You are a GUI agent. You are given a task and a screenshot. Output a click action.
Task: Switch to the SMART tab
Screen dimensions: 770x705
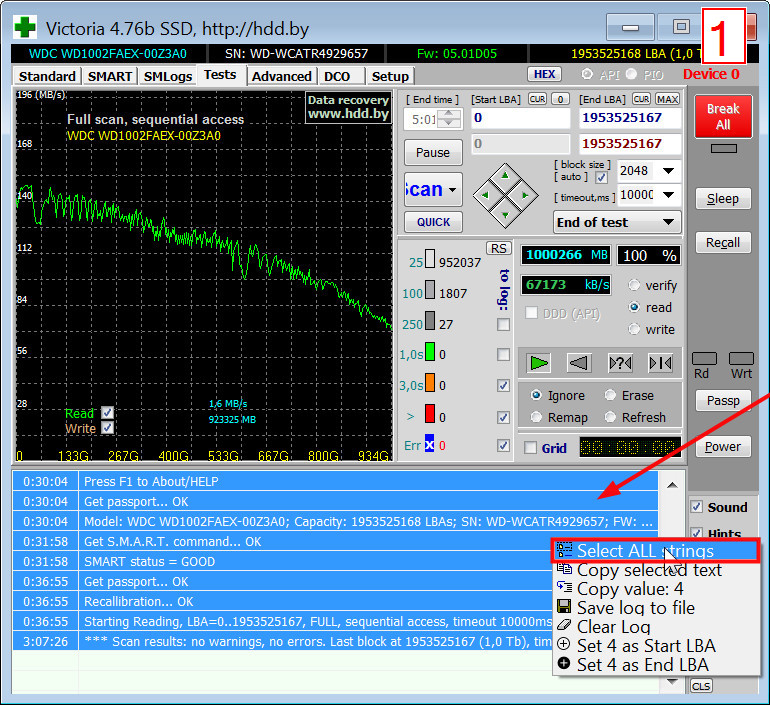coord(109,76)
